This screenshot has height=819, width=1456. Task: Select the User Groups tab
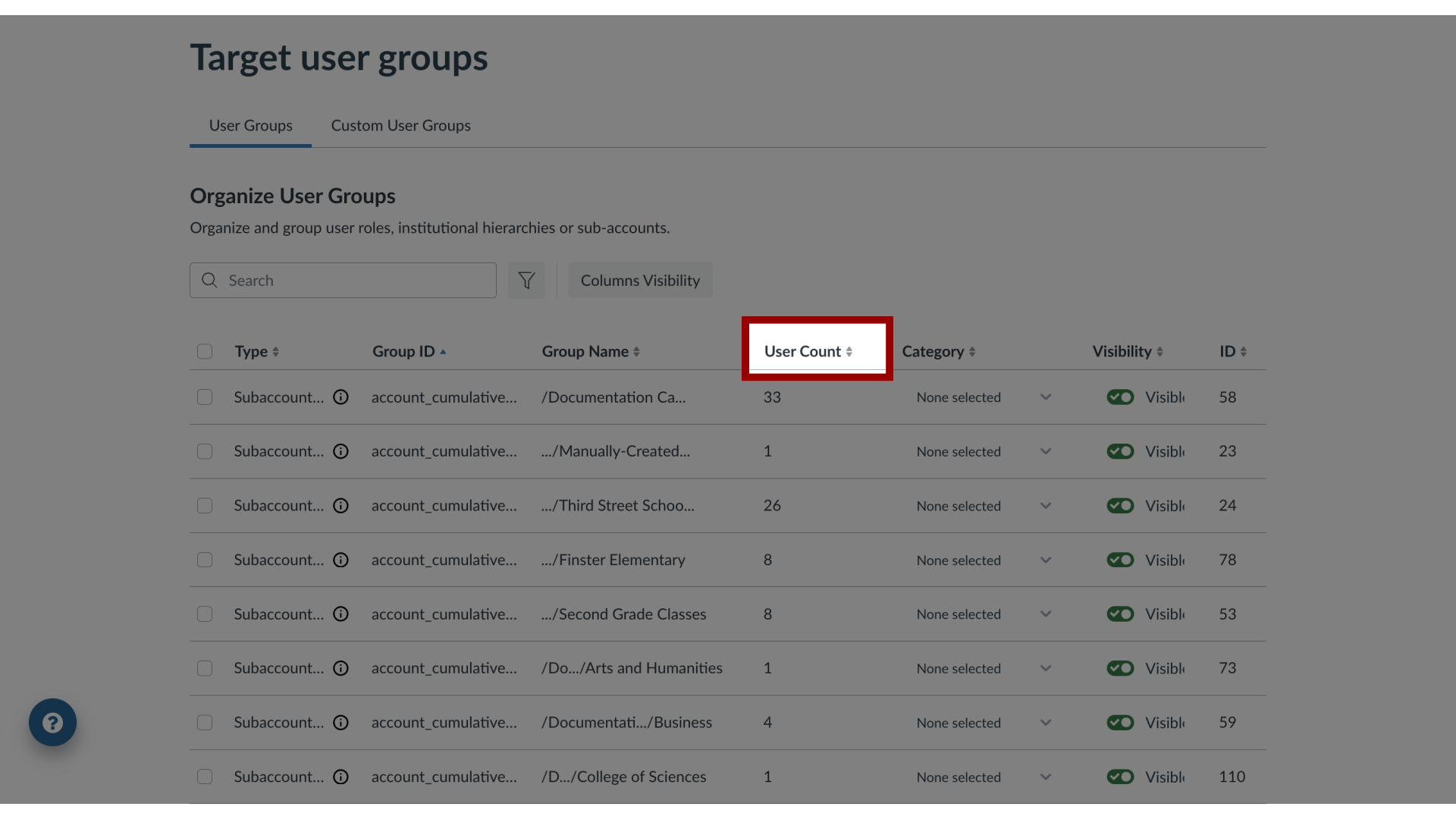[250, 125]
